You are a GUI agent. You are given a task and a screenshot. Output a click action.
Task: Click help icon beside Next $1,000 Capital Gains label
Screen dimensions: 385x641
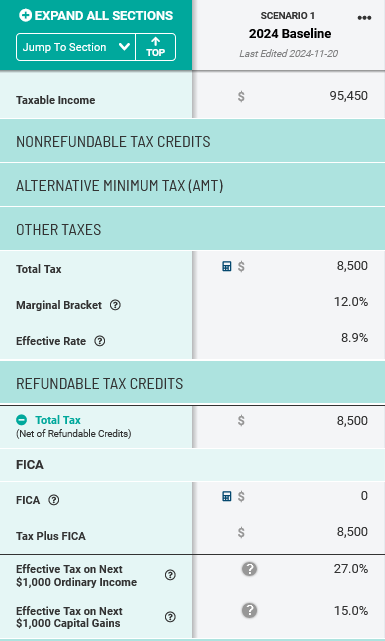coord(170,617)
